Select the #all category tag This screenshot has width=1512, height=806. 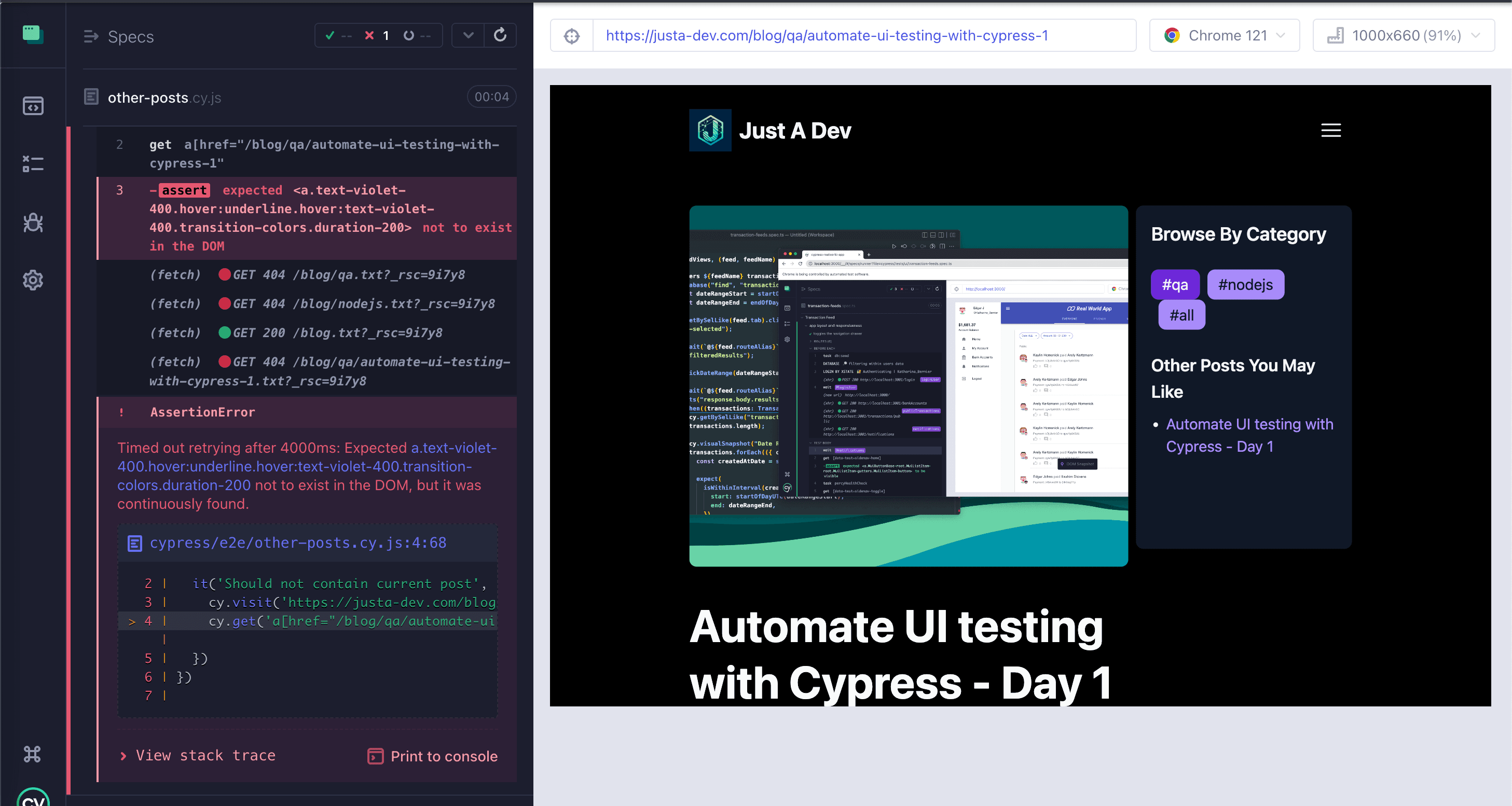click(1181, 315)
